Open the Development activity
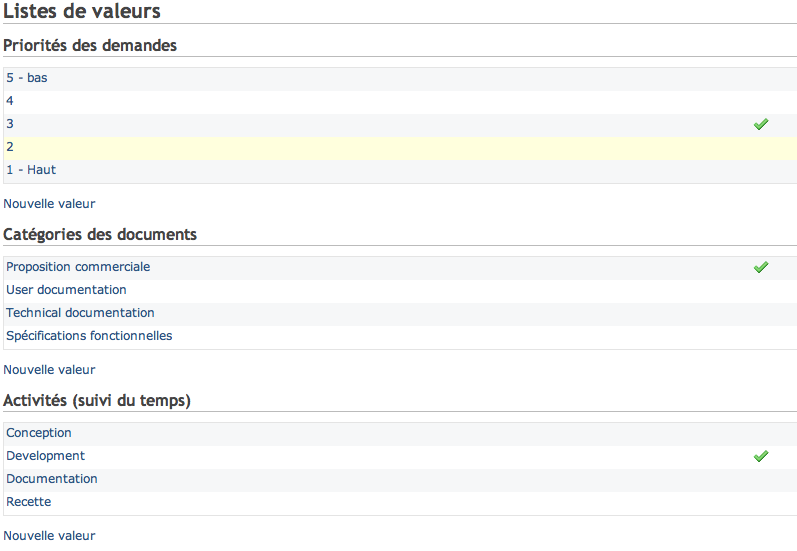This screenshot has height=551, width=797. (45, 456)
